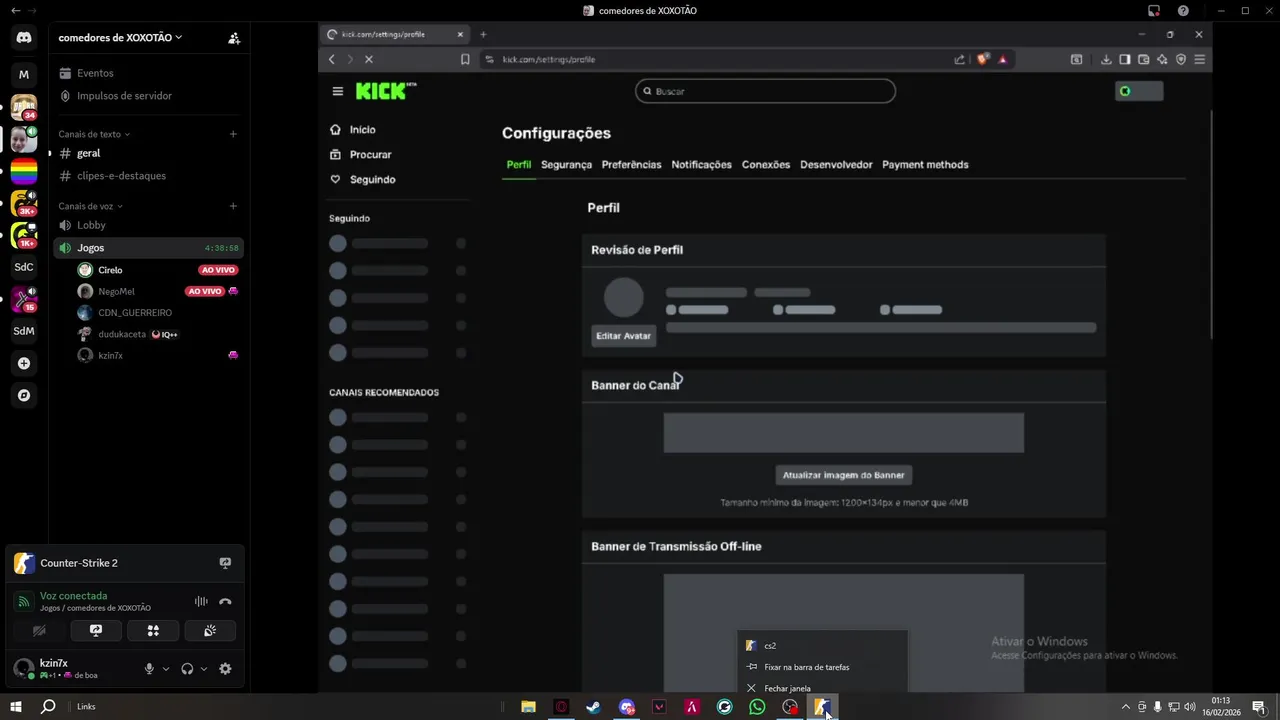Open new browser tab plus button
This screenshot has height=720, width=1280.
[x=483, y=34]
